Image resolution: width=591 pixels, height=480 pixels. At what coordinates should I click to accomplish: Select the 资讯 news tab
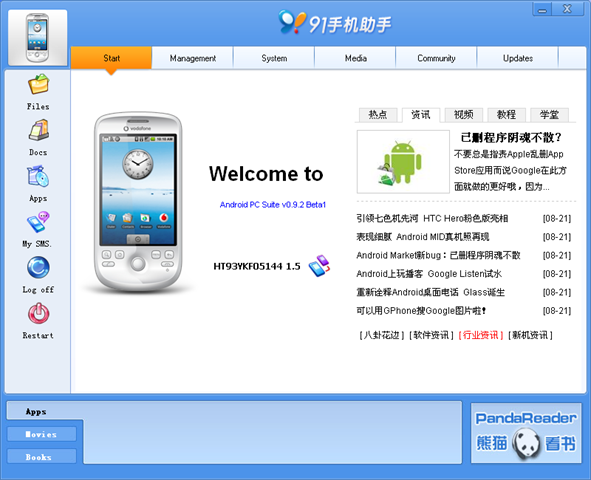[x=421, y=115]
